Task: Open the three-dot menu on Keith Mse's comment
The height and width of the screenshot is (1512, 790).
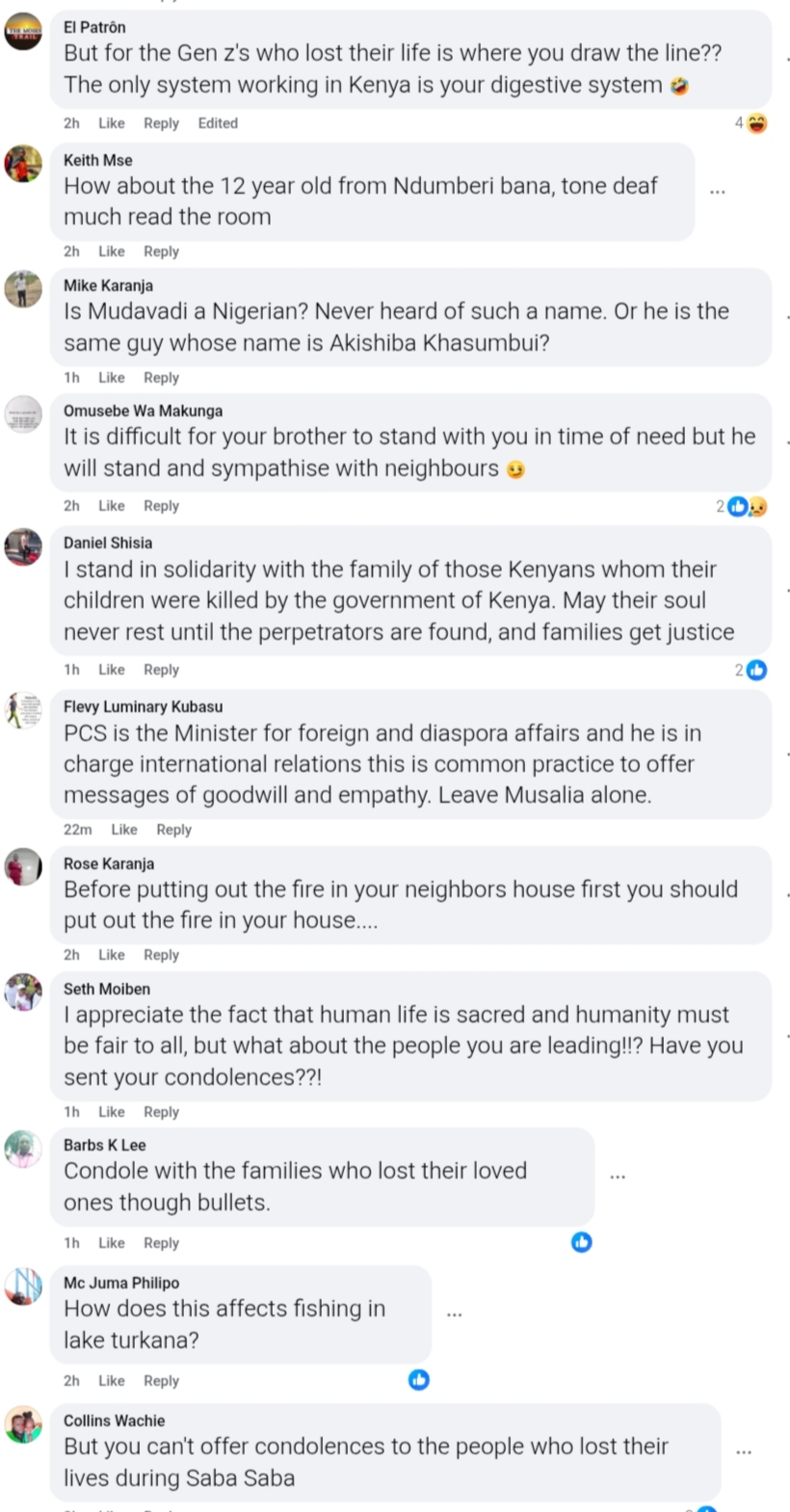Action: 717,192
